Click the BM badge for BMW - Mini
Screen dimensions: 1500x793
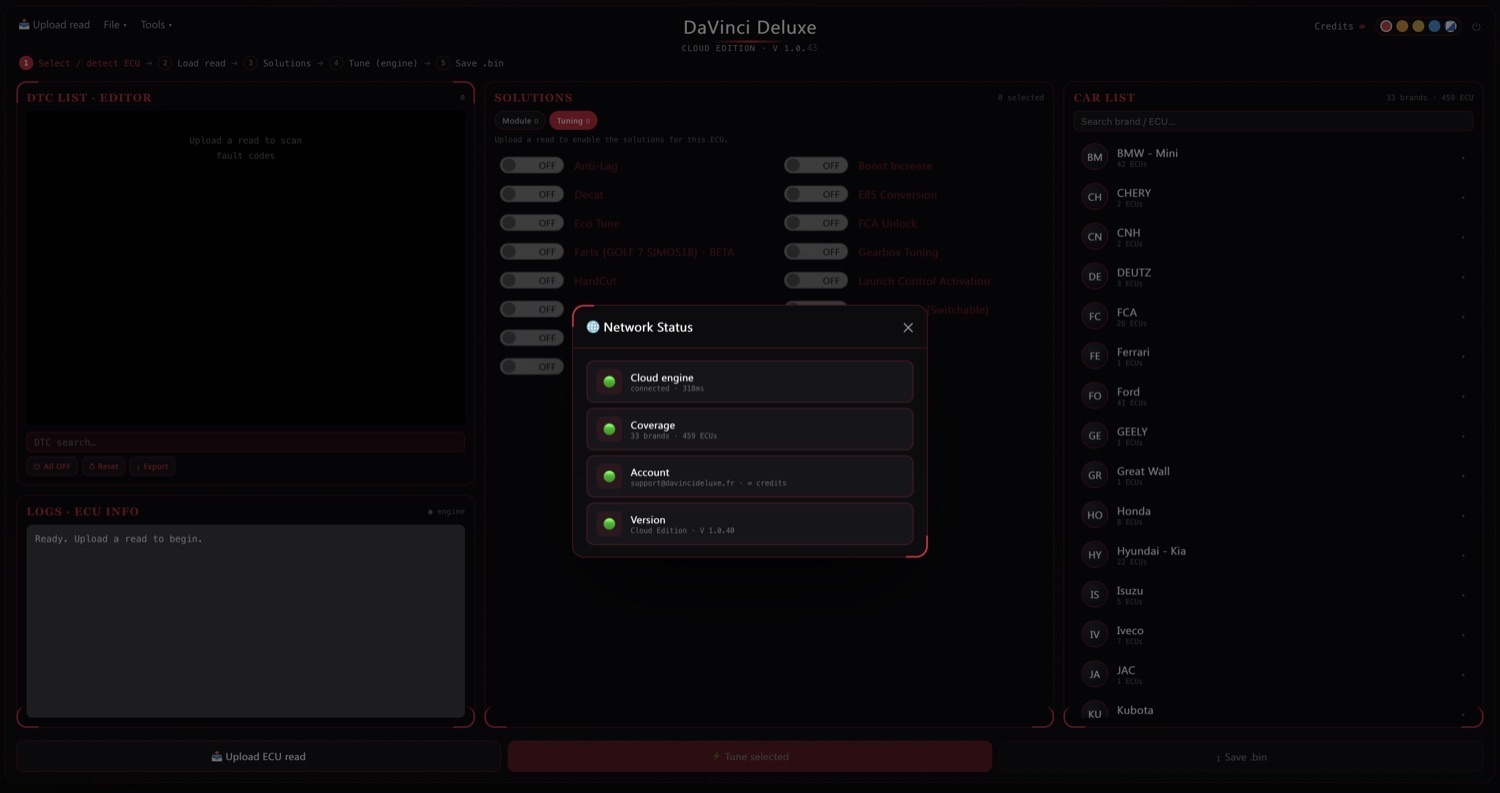pyautogui.click(x=1095, y=157)
